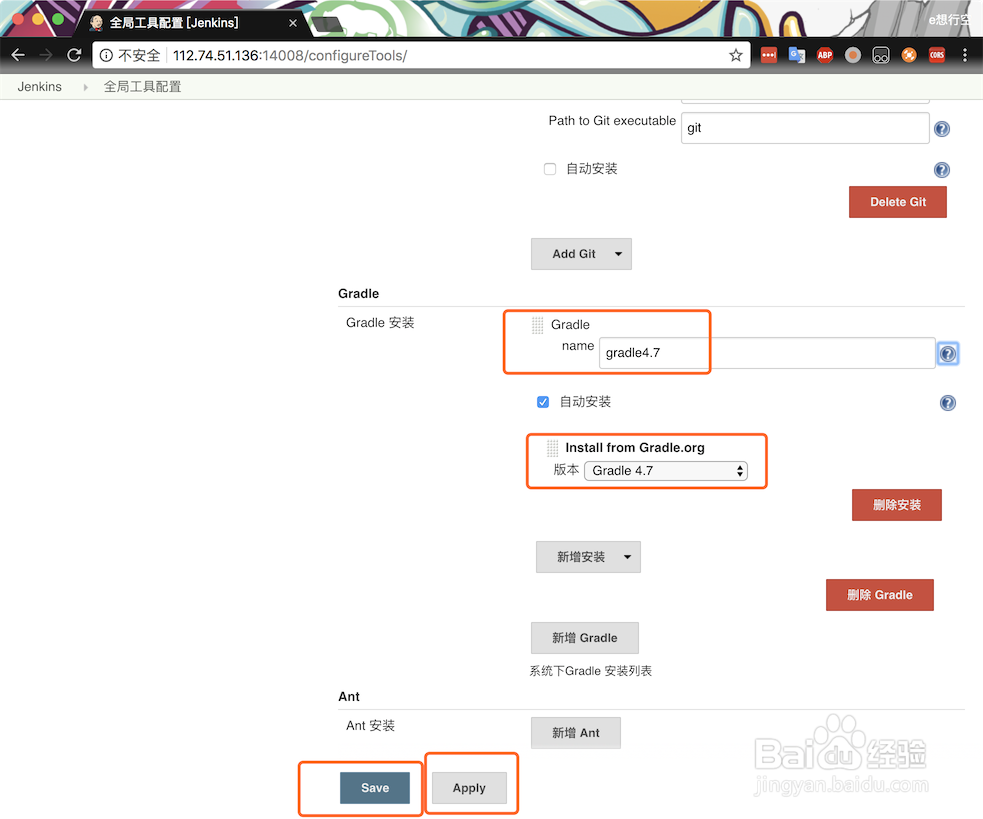The width and height of the screenshot is (983, 819).
Task: Open the LastPass extension icon
Action: click(x=769, y=55)
